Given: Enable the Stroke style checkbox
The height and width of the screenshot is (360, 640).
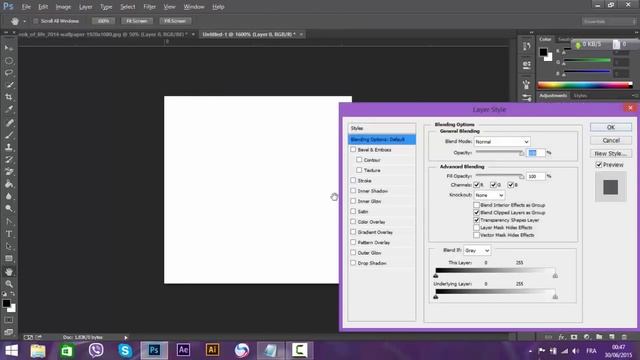Looking at the screenshot, I should tap(353, 180).
